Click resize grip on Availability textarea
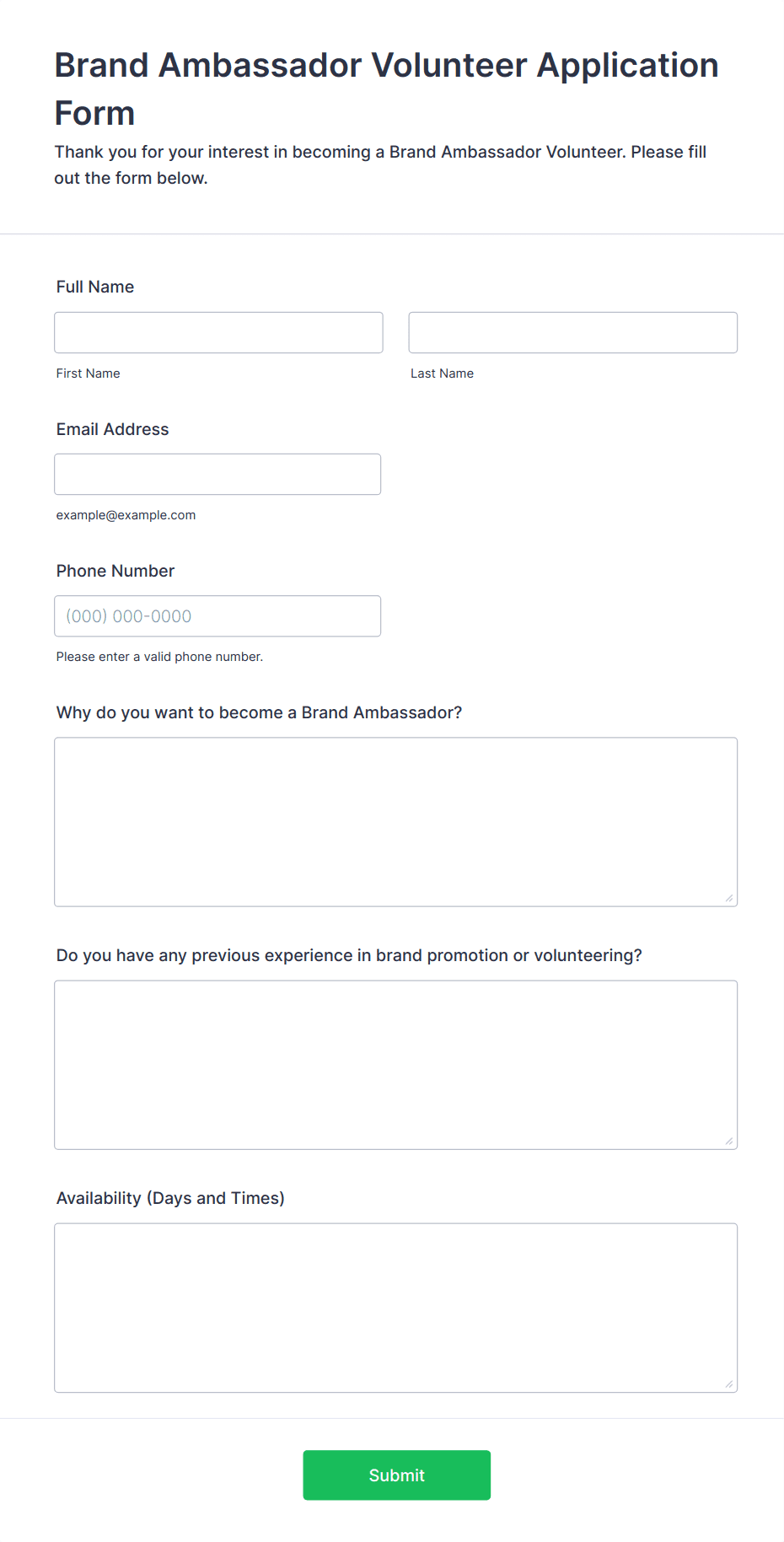This screenshot has height=1542, width=784. [729, 1384]
